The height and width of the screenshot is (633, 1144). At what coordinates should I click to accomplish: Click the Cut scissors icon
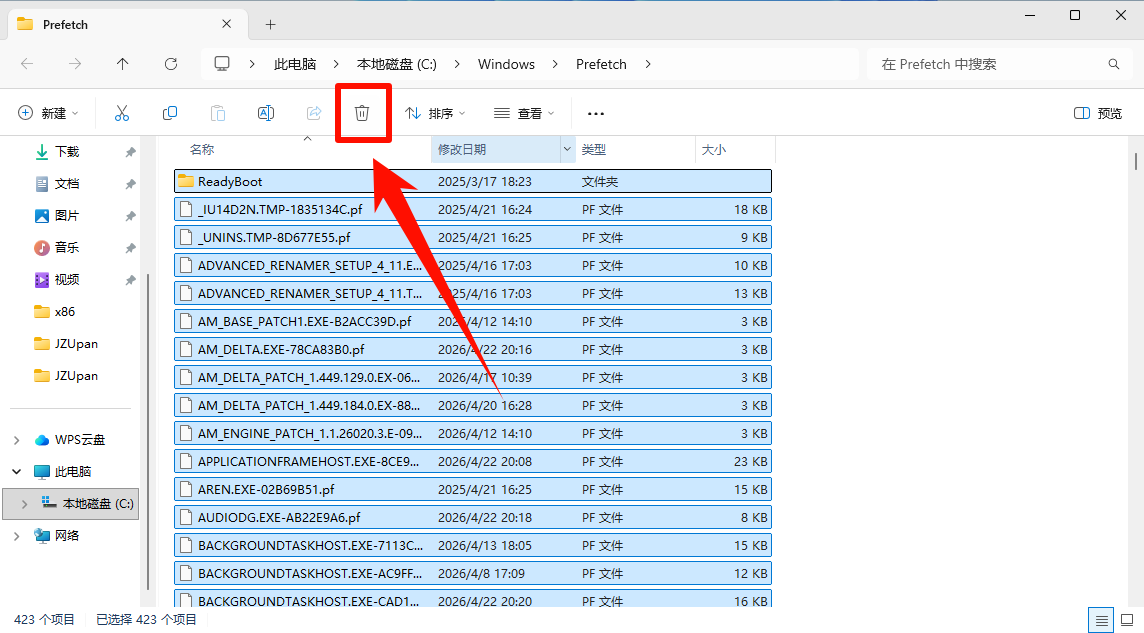click(122, 113)
